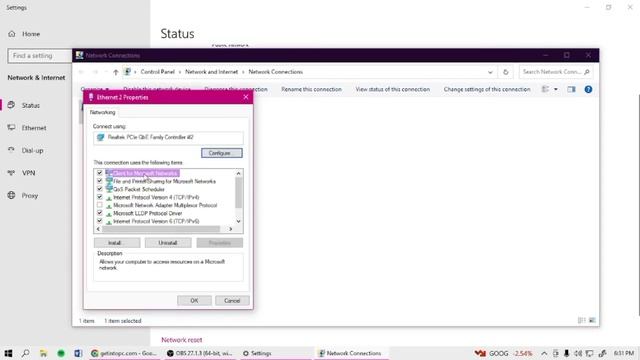This screenshot has width=640, height=360.
Task: Switch to large icons view in status bar
Action: click(592, 321)
